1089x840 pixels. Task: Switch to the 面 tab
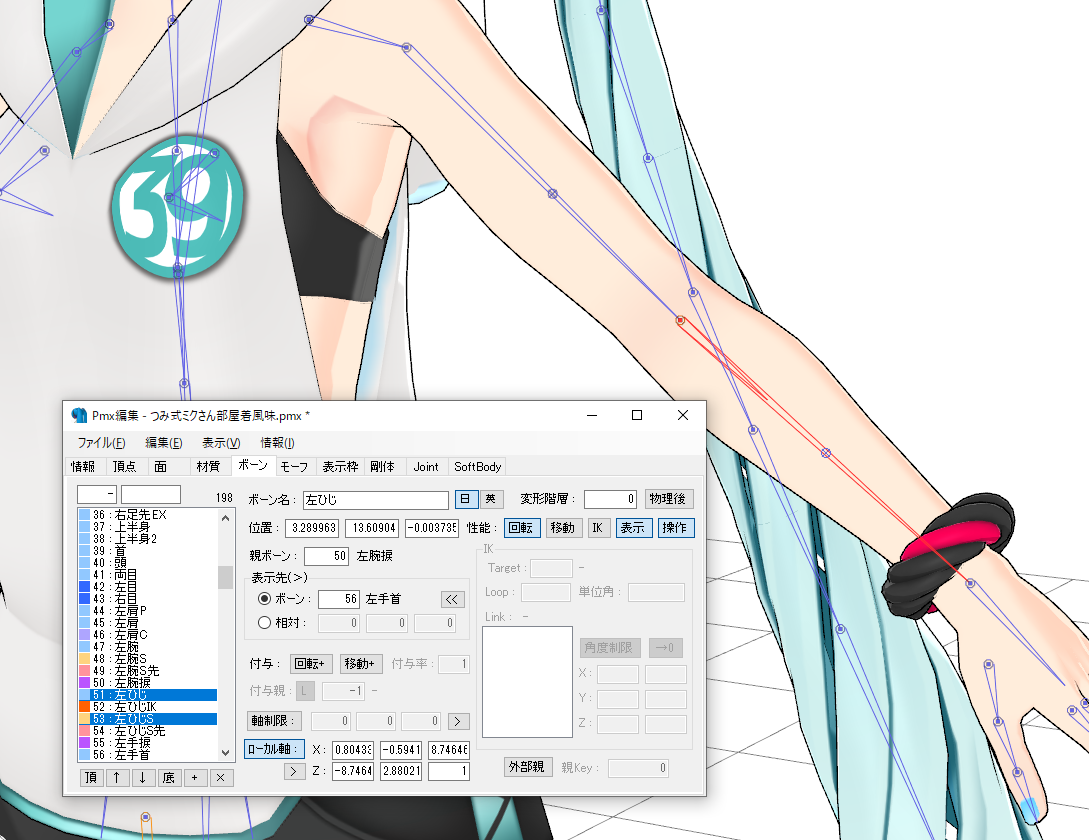(x=161, y=466)
